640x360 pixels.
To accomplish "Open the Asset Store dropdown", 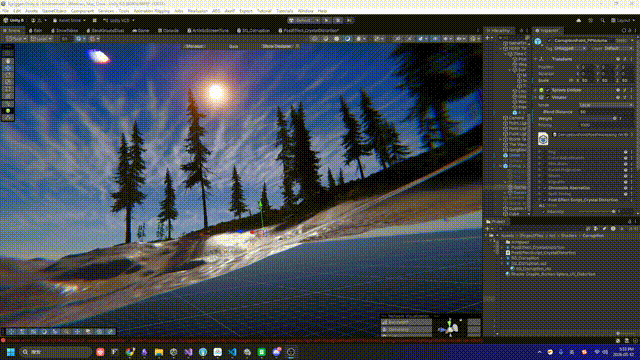I will pyautogui.click(x=69, y=20).
